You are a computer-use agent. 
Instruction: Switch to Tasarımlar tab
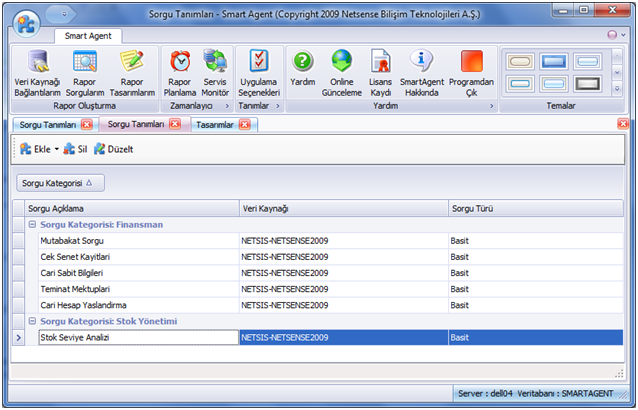point(215,125)
